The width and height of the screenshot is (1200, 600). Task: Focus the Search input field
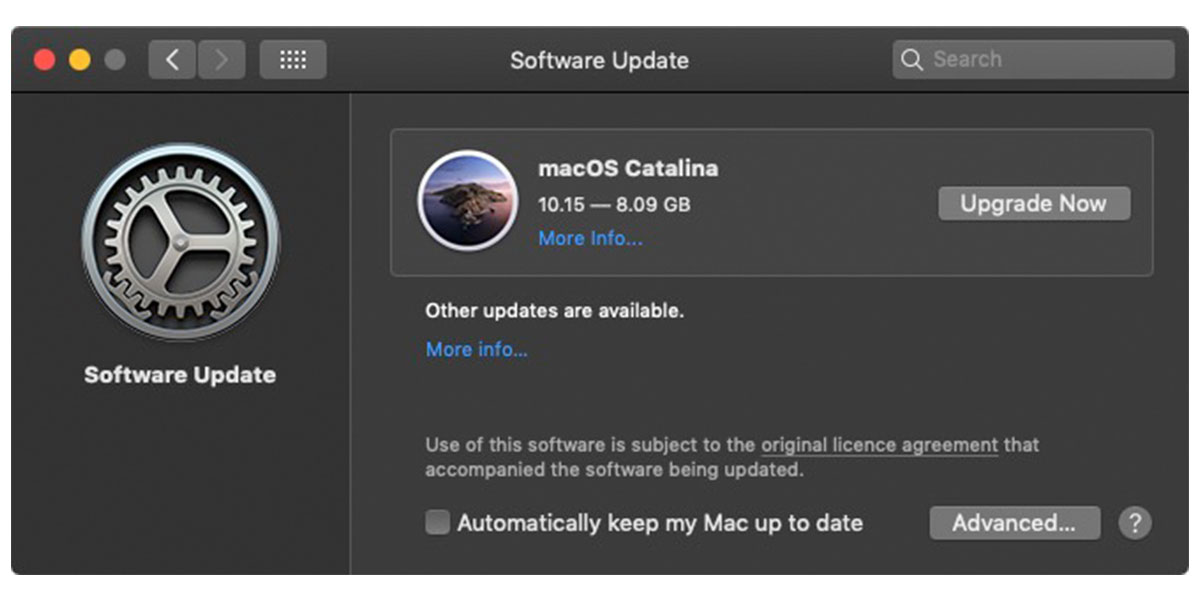coord(1033,60)
